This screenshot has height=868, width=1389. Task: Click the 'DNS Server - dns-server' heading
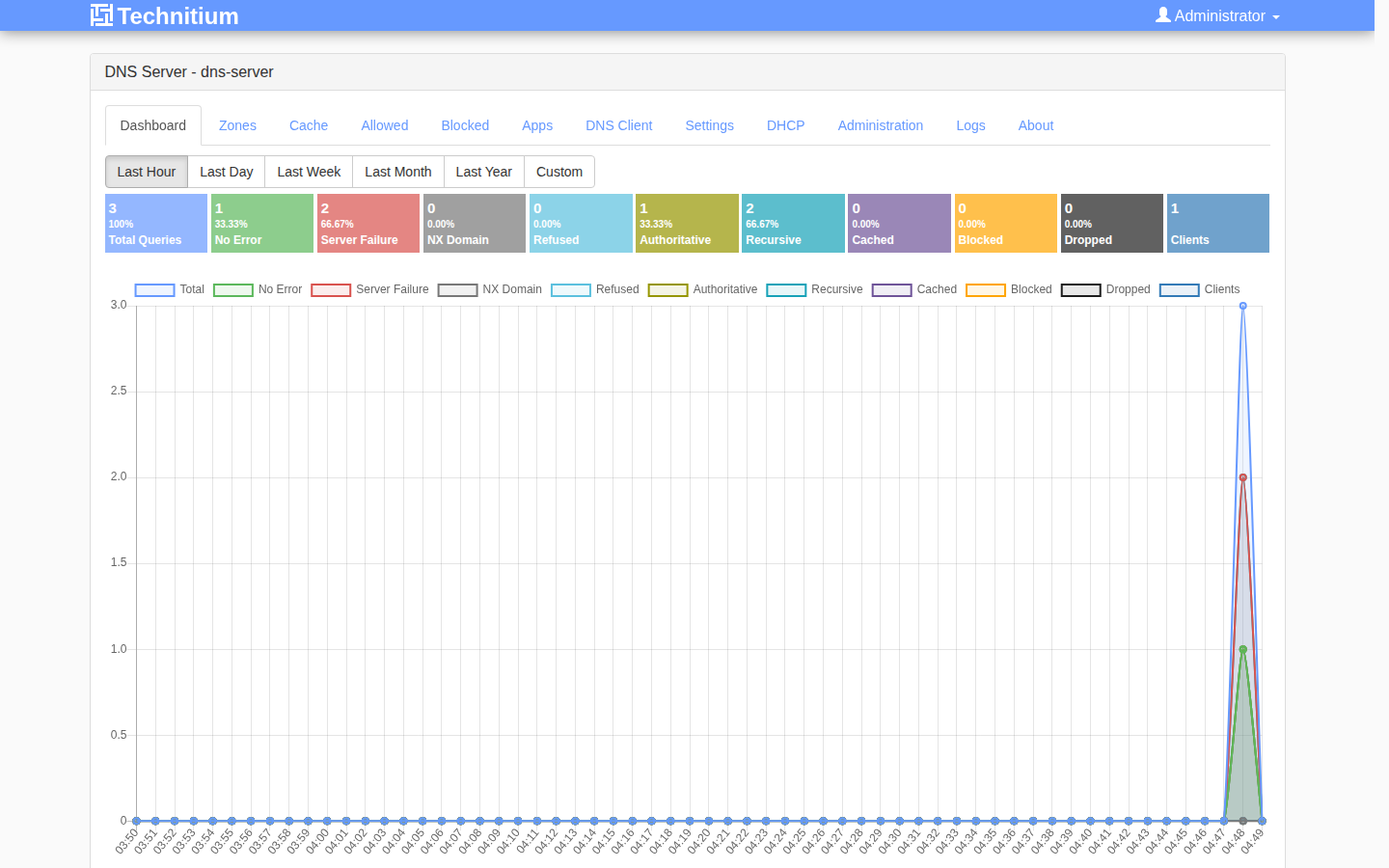[189, 72]
